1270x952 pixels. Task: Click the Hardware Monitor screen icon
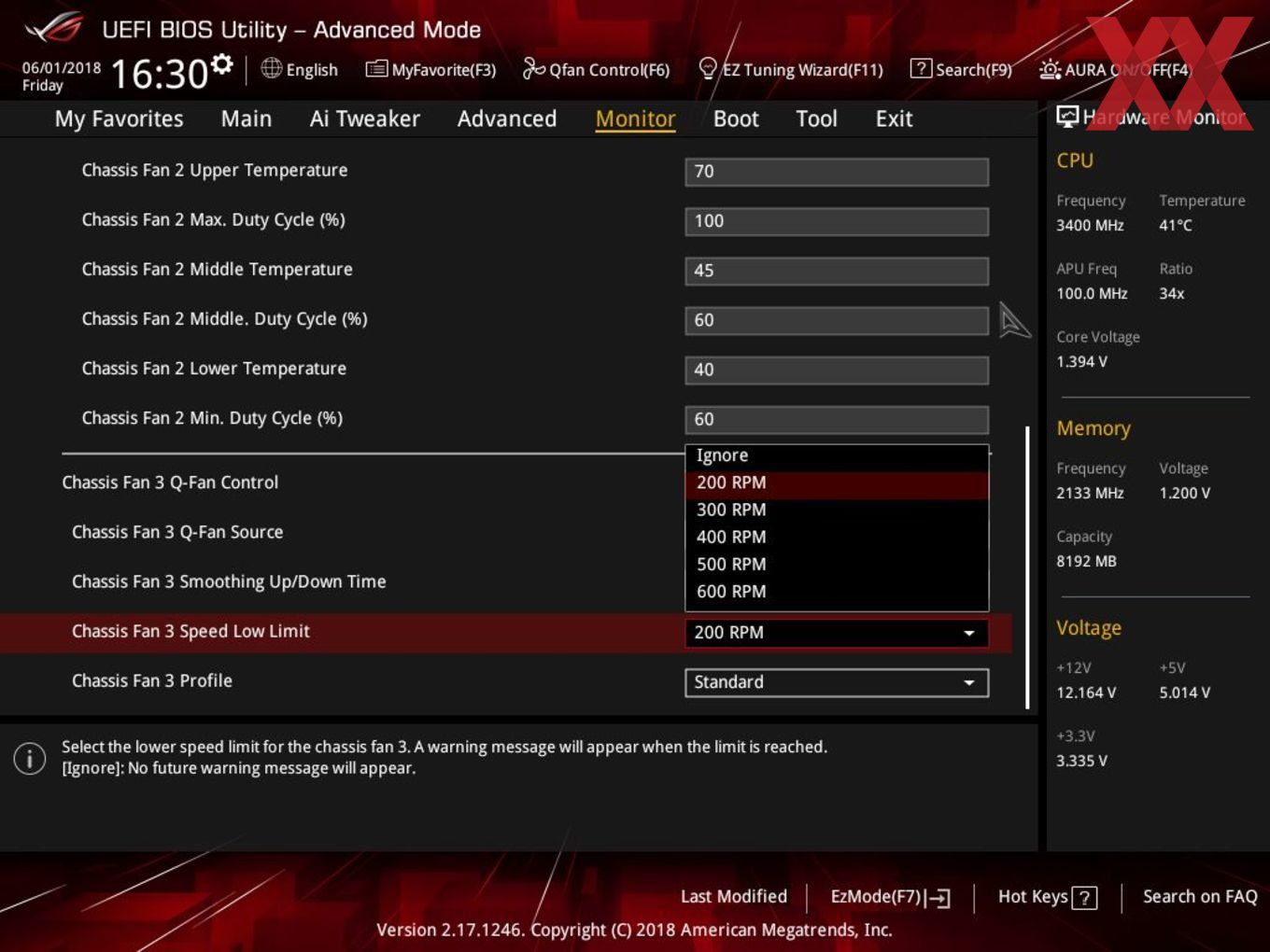[1066, 117]
